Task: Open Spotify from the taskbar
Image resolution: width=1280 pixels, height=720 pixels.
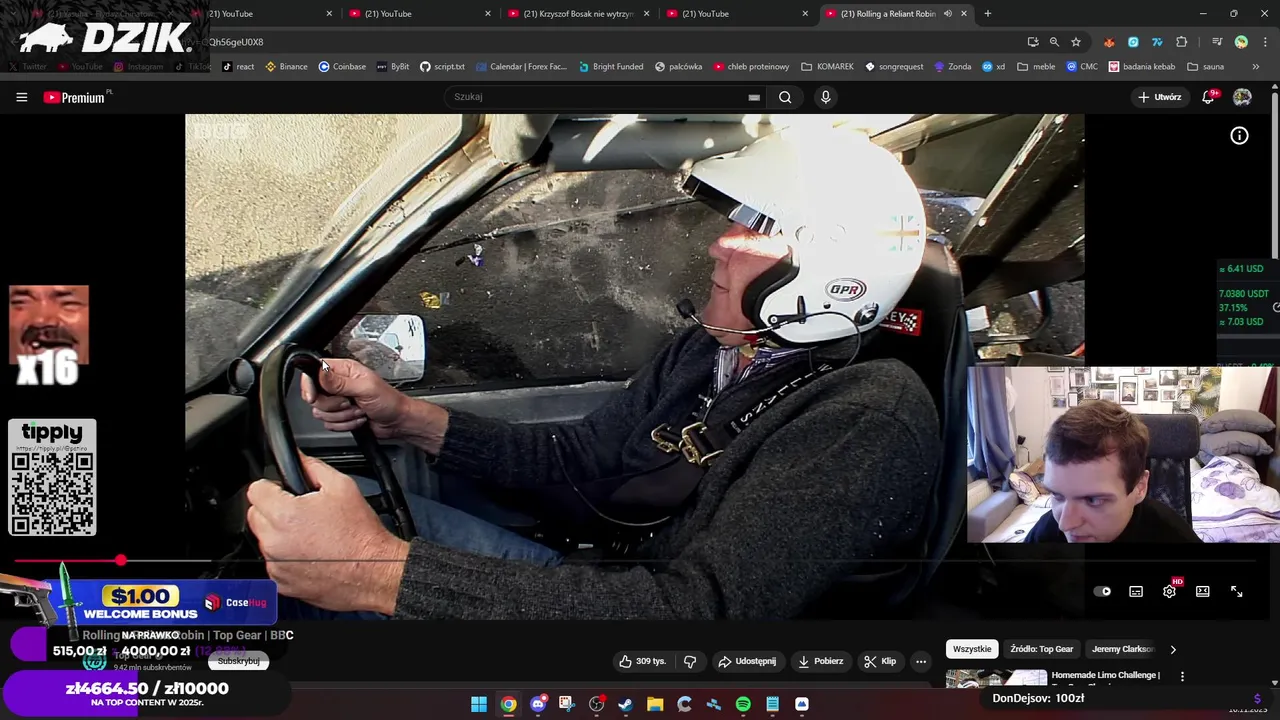Action: (743, 704)
